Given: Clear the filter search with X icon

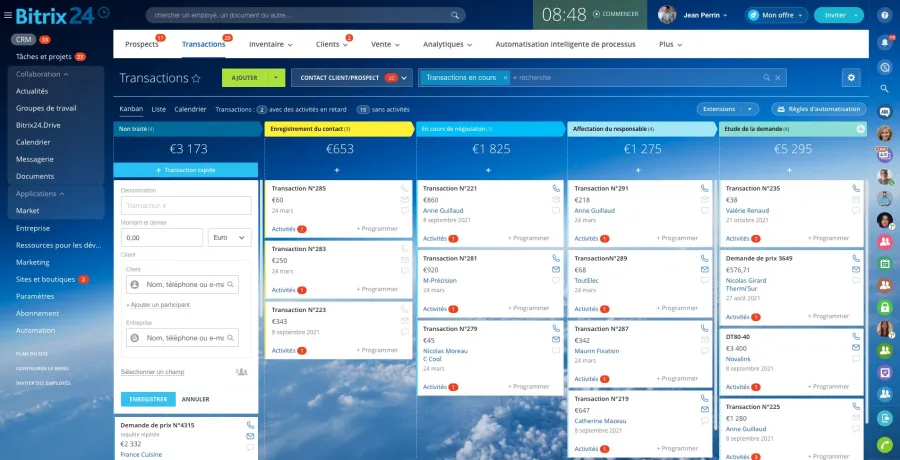Looking at the screenshot, I should 778,78.
